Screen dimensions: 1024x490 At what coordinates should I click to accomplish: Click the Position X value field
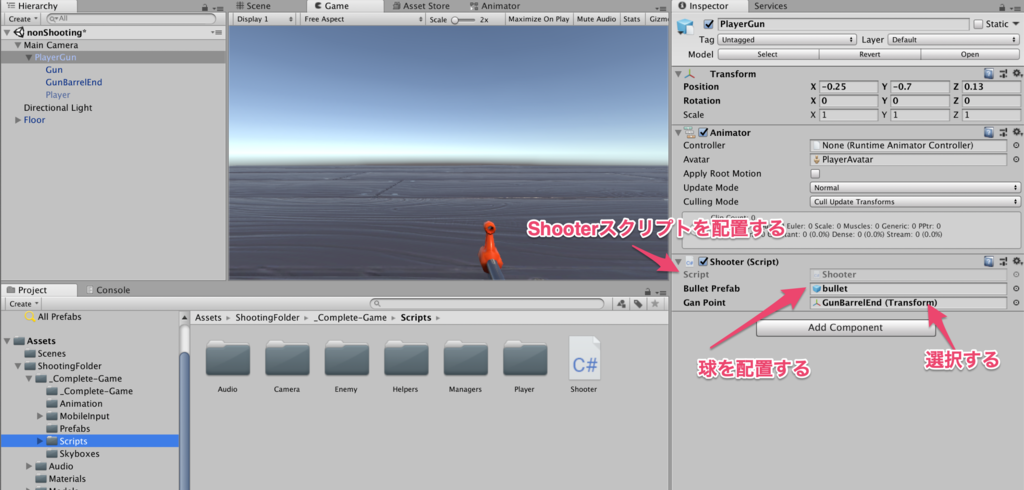(848, 87)
